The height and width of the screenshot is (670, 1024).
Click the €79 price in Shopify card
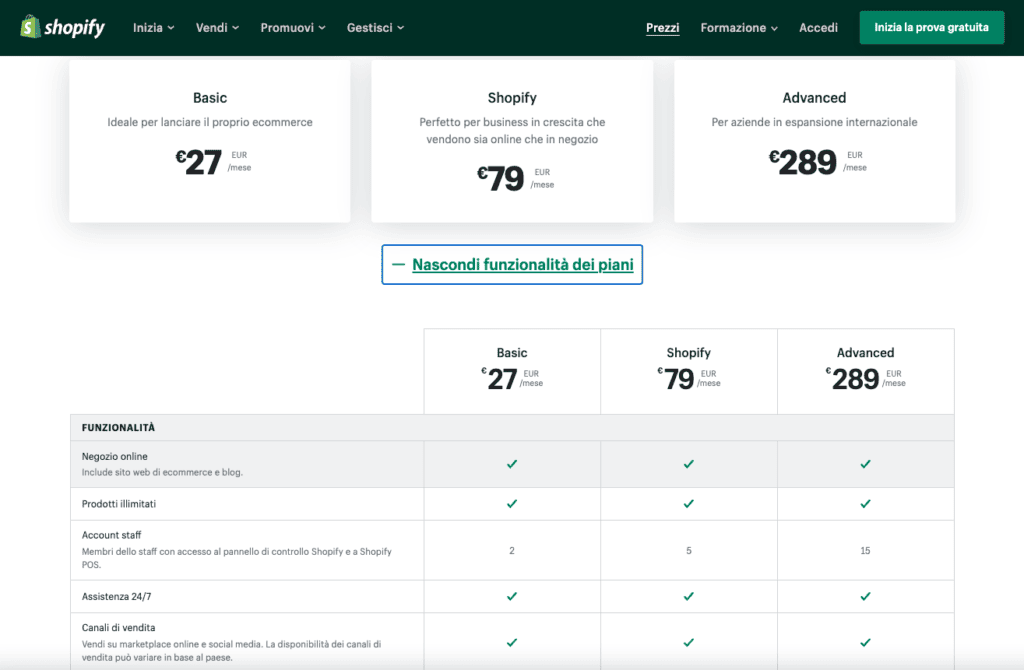500,179
